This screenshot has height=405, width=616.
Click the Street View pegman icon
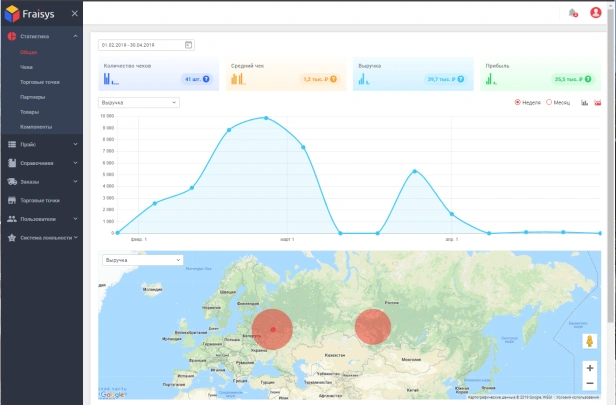(590, 341)
